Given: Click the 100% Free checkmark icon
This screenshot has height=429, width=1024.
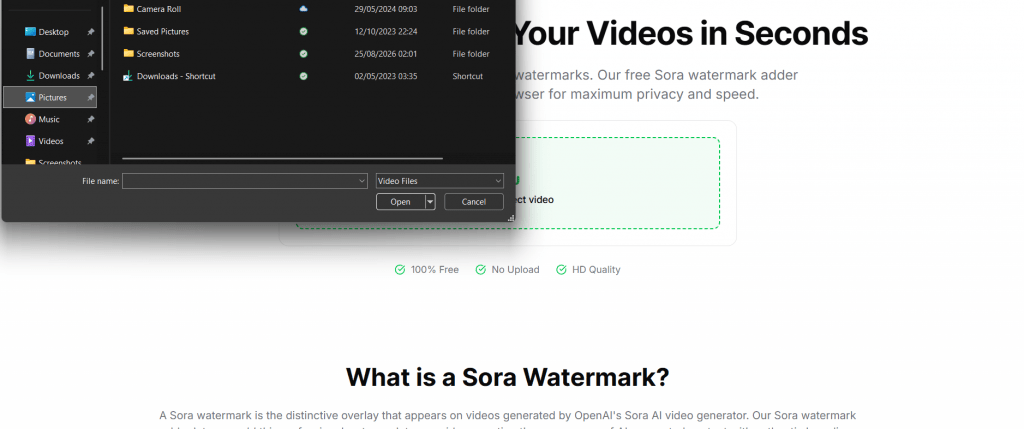Looking at the screenshot, I should click(400, 270).
